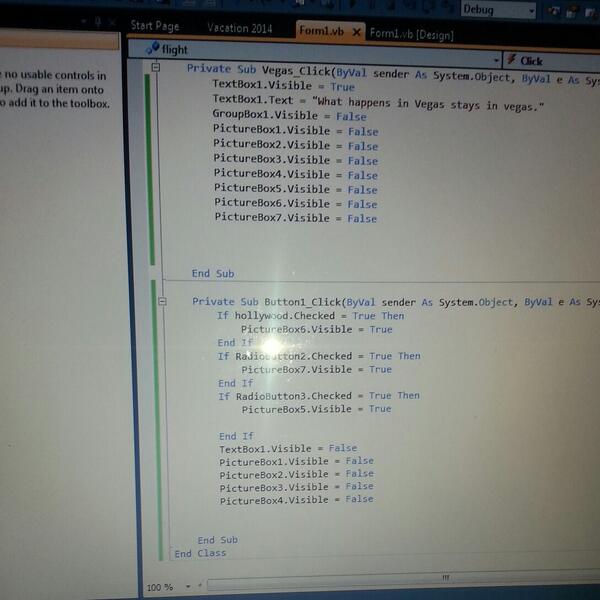
Task: Open the flight class name dropdown
Action: click(496, 60)
